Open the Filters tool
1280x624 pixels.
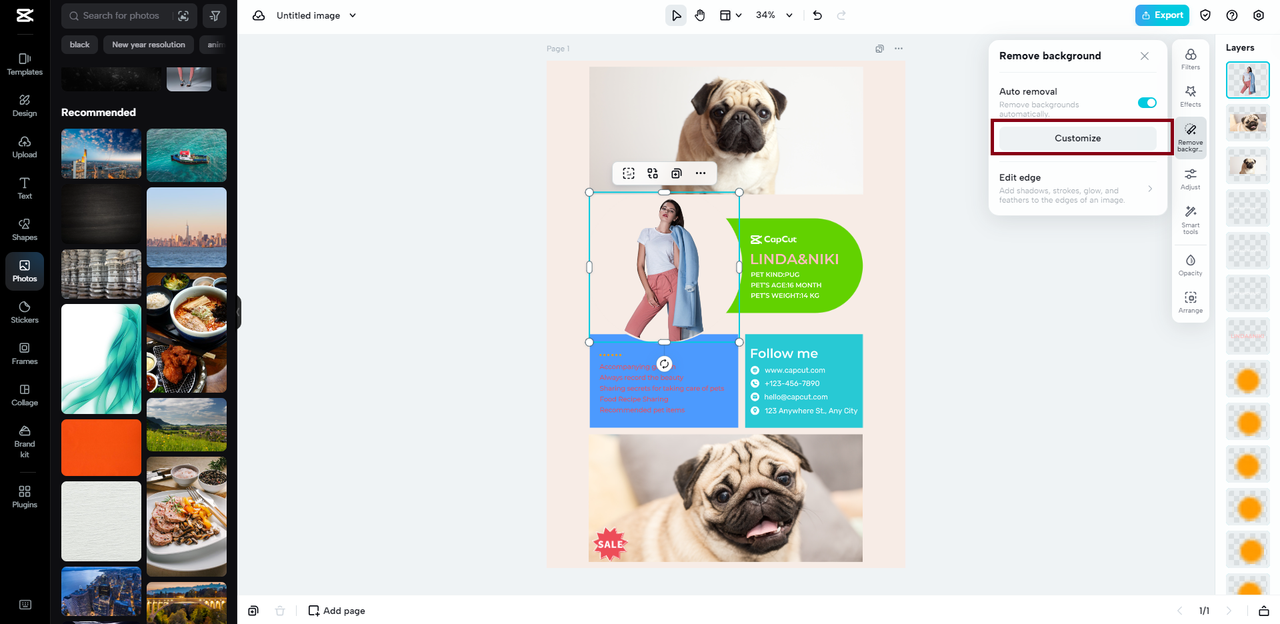(1190, 59)
